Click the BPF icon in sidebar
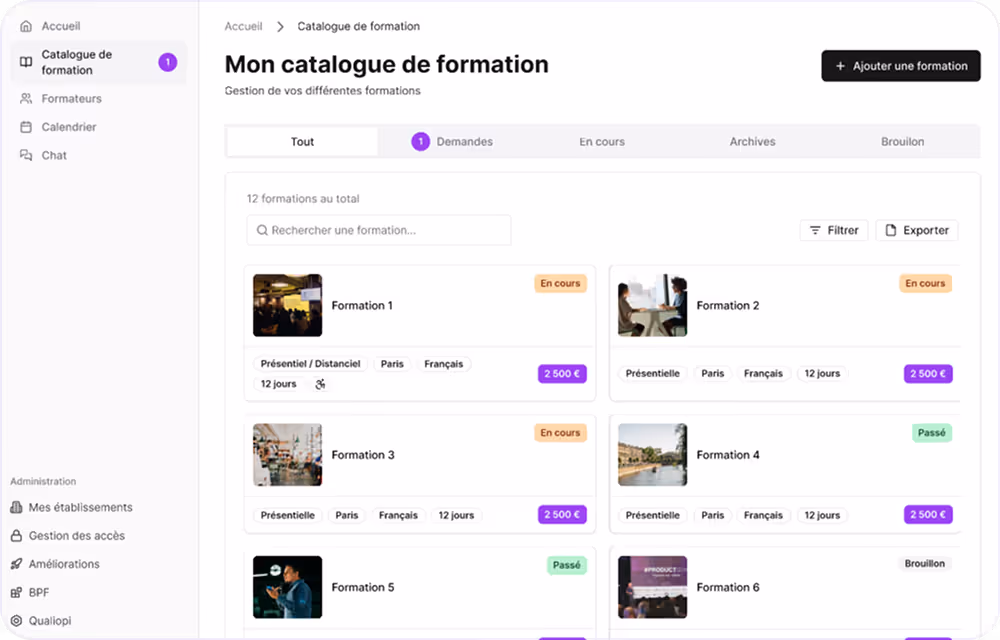The image size is (1000, 640). 17,592
